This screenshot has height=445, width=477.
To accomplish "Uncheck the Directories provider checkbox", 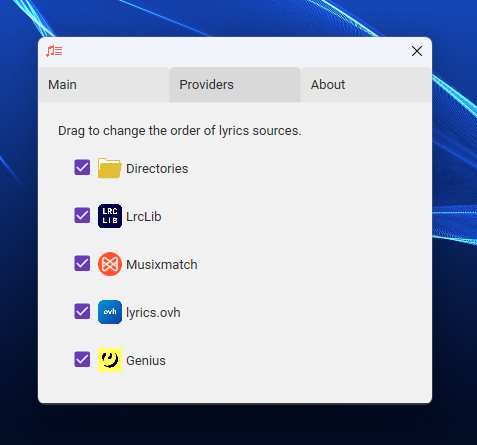I will tap(82, 167).
